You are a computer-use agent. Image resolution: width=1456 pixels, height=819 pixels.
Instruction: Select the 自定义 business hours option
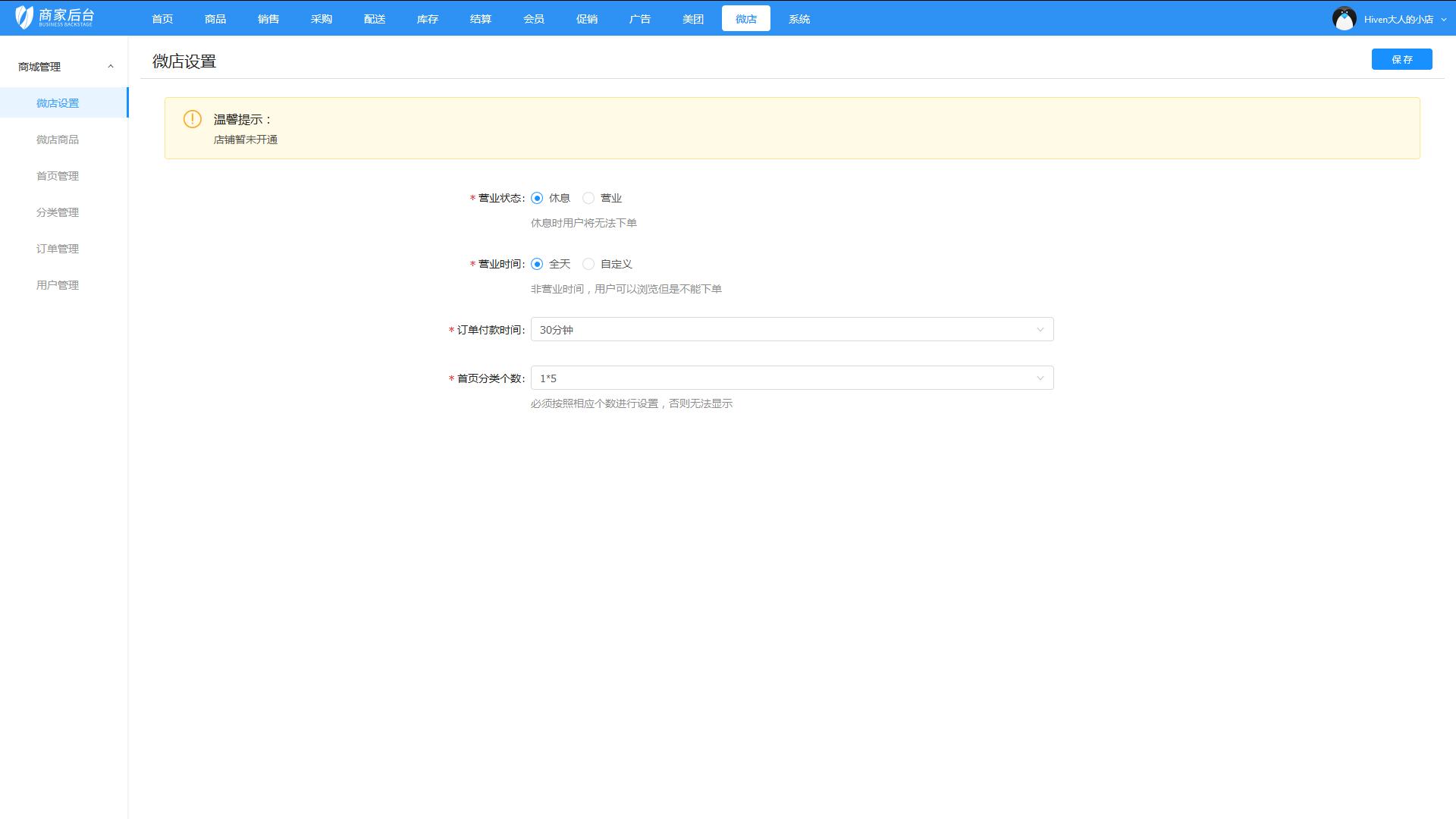pyautogui.click(x=588, y=263)
